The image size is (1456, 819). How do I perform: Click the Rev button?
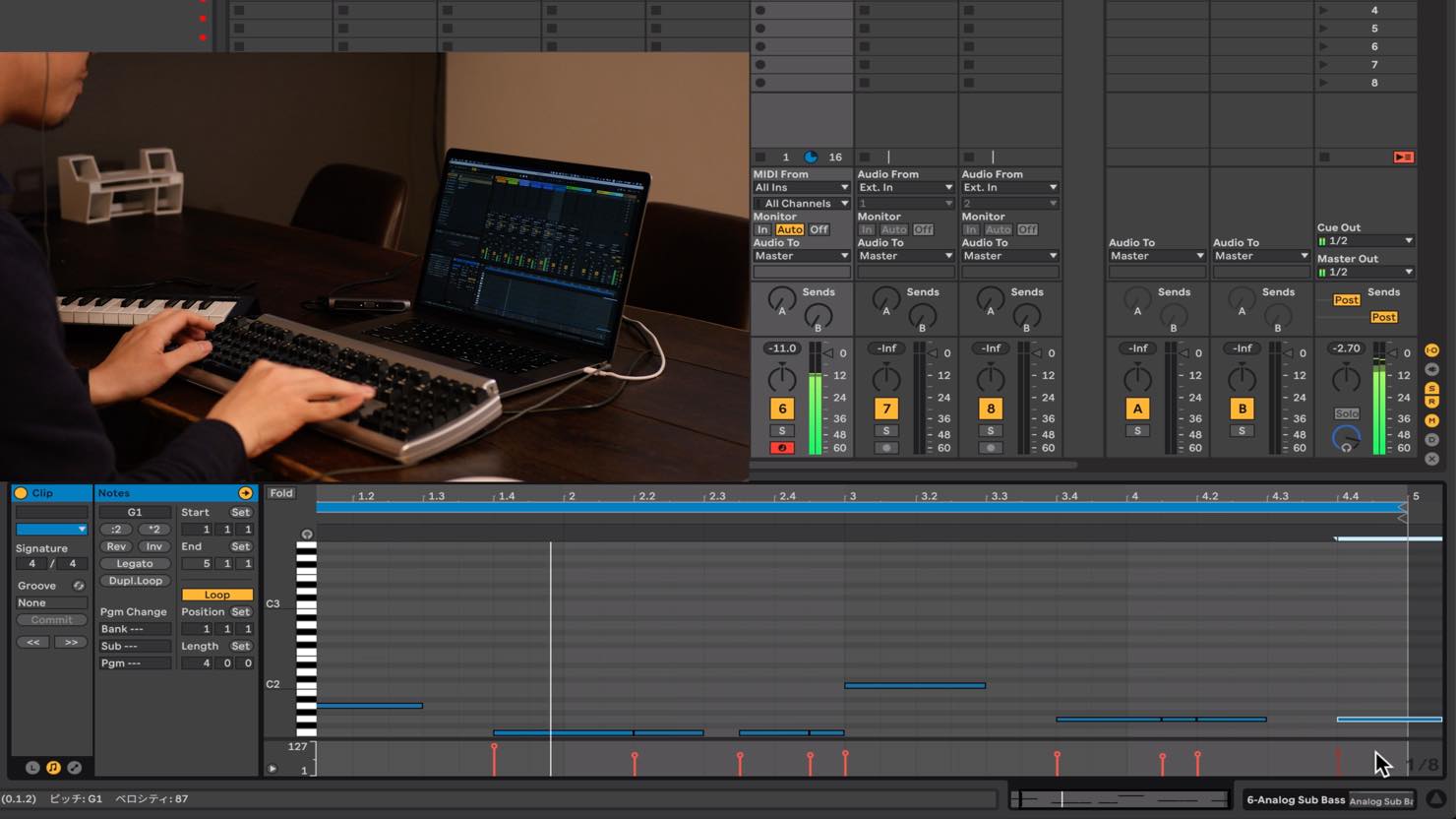116,546
